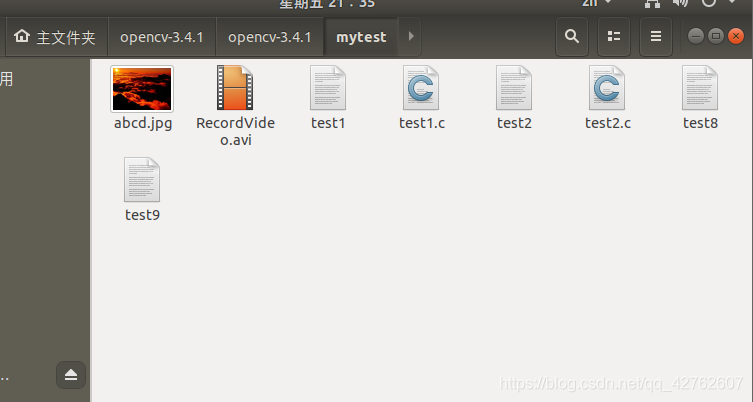Click the test9 file name label
753x402 pixels.
(x=142, y=215)
